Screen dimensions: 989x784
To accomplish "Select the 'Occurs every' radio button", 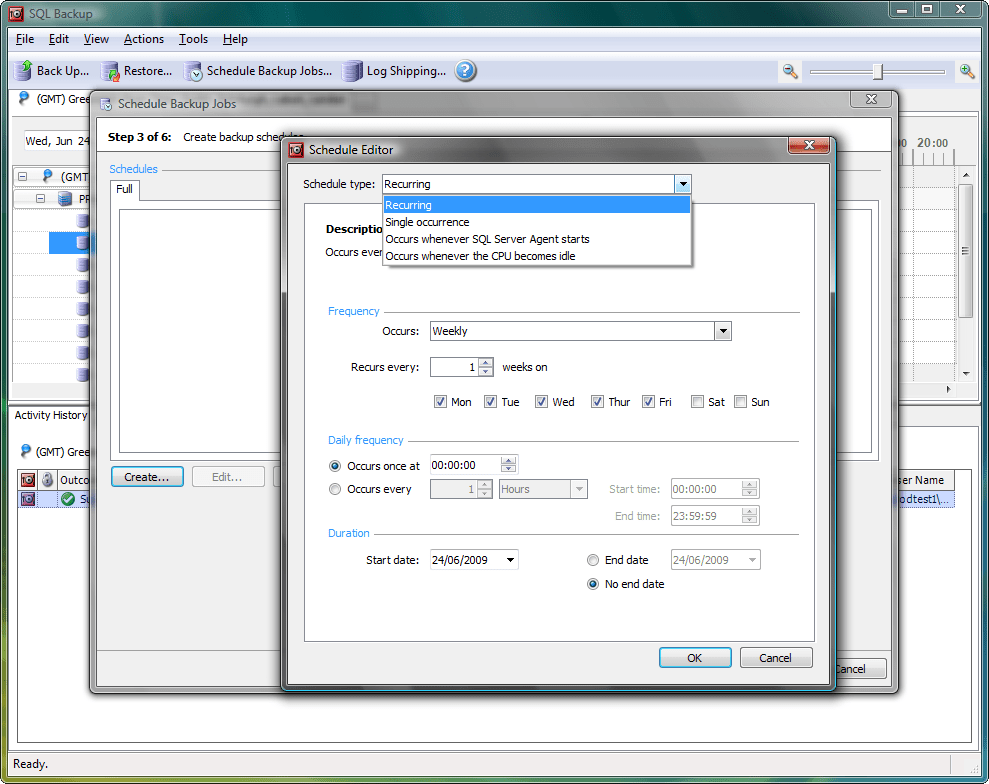I will (x=334, y=489).
